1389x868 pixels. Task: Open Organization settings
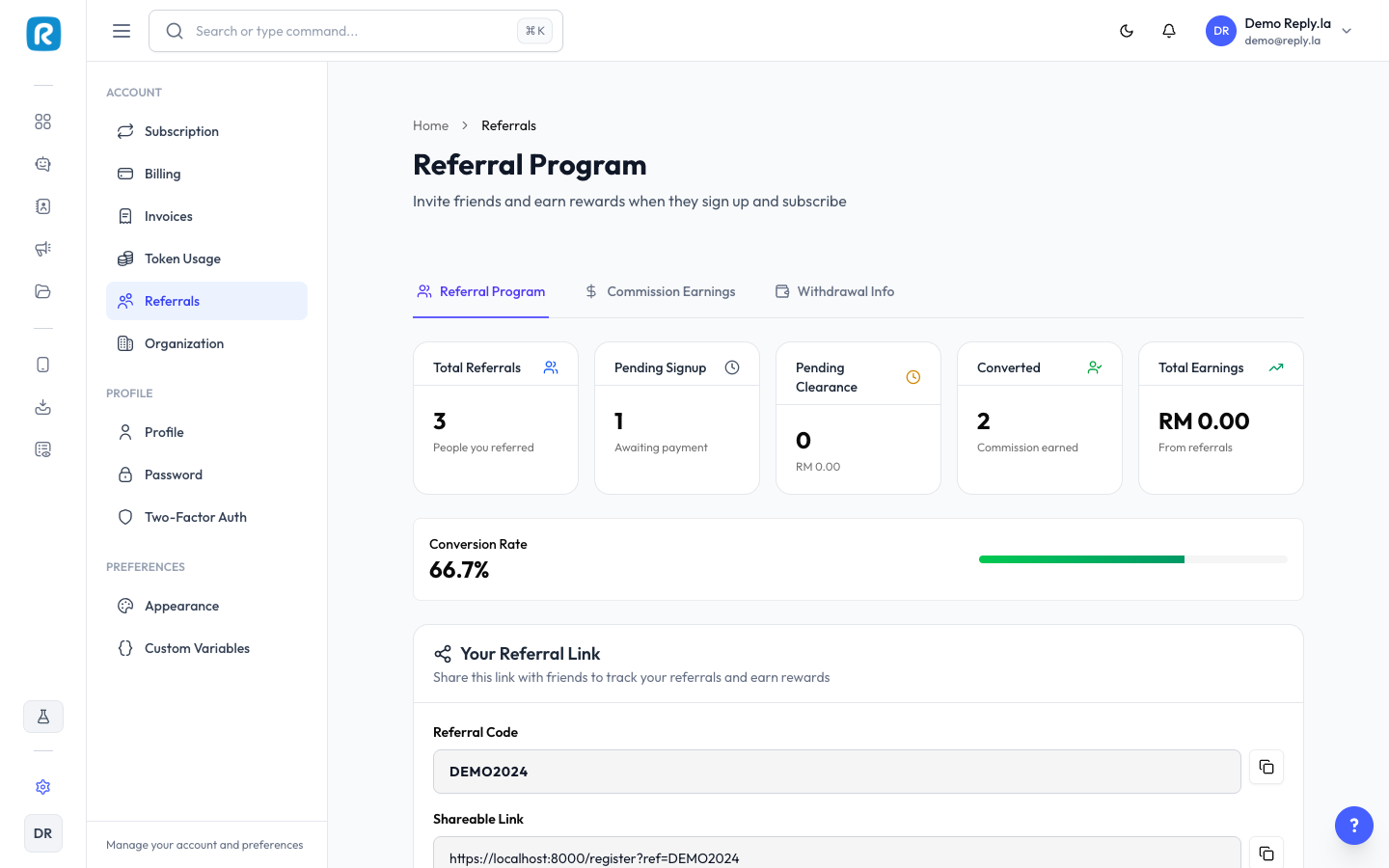(x=206, y=343)
